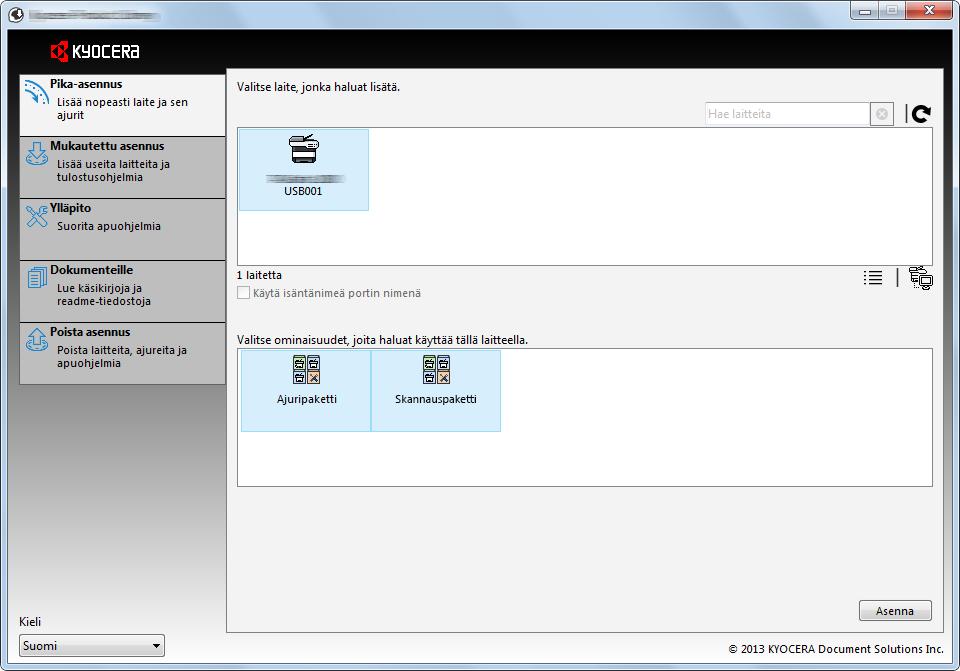Click the Ajuripaketti package icon
The height and width of the screenshot is (671, 960).
point(306,369)
